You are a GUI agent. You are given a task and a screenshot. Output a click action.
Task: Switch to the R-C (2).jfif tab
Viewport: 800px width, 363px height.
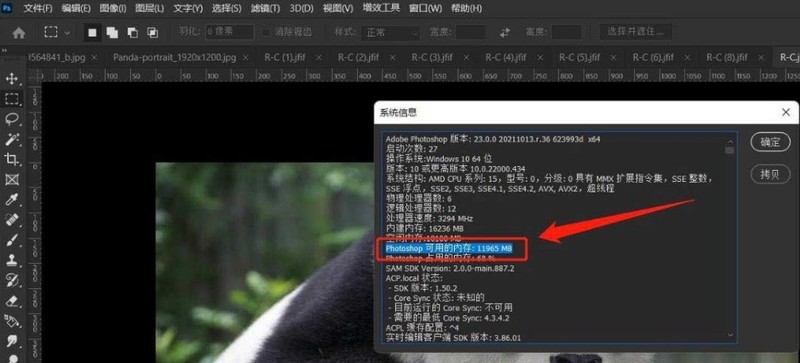click(359, 57)
